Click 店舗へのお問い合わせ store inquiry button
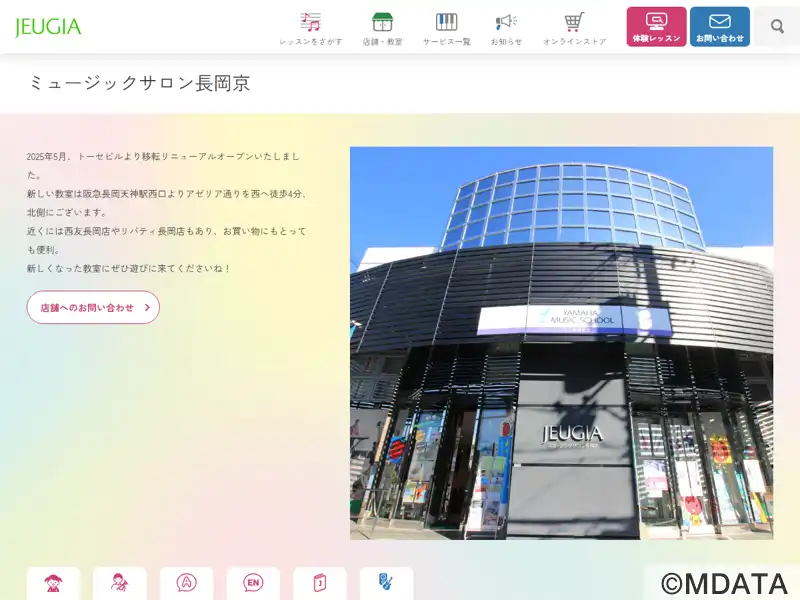This screenshot has height=600, width=800. click(93, 307)
